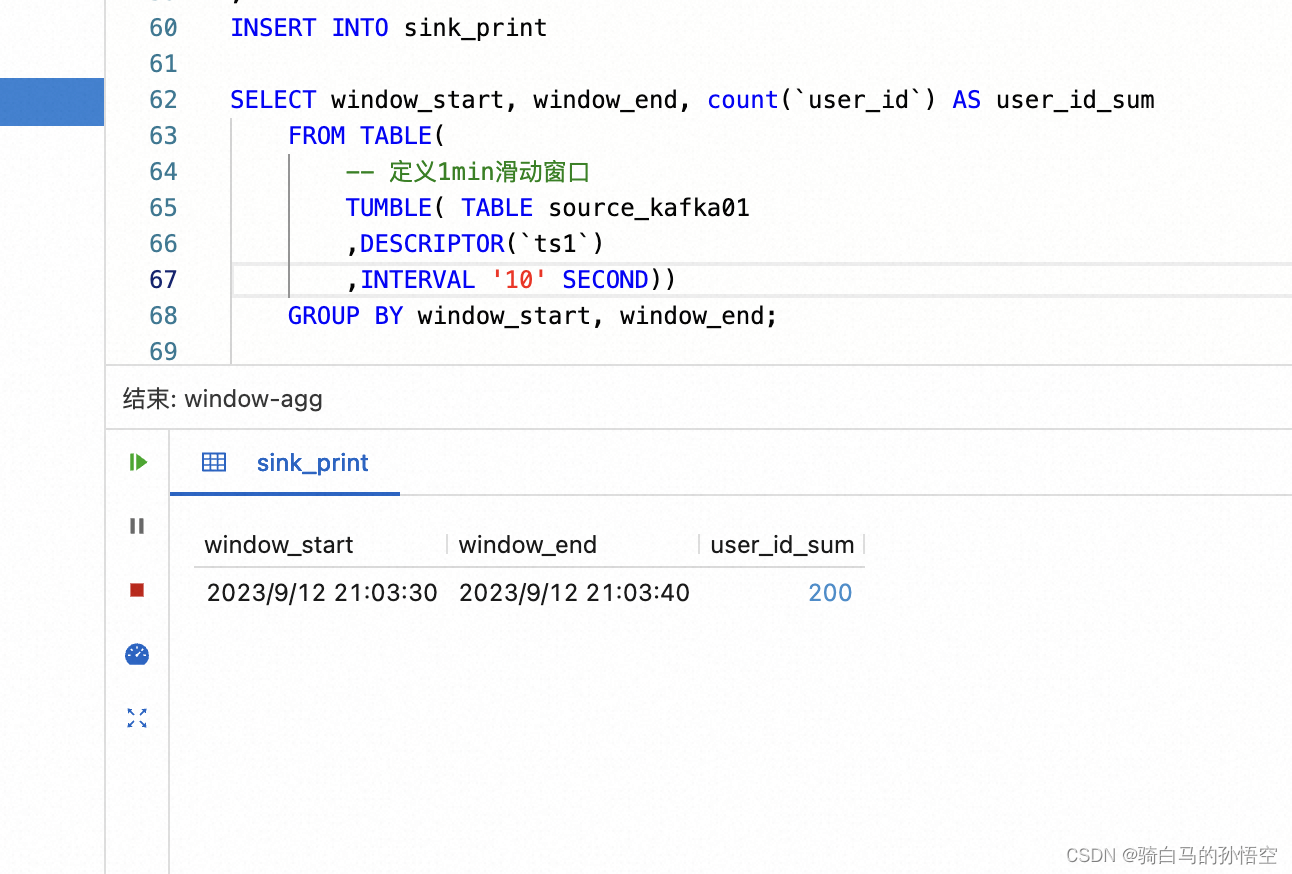This screenshot has height=874, width=1292.
Task: Click the table grid icon beside sink_print
Action: tap(214, 462)
